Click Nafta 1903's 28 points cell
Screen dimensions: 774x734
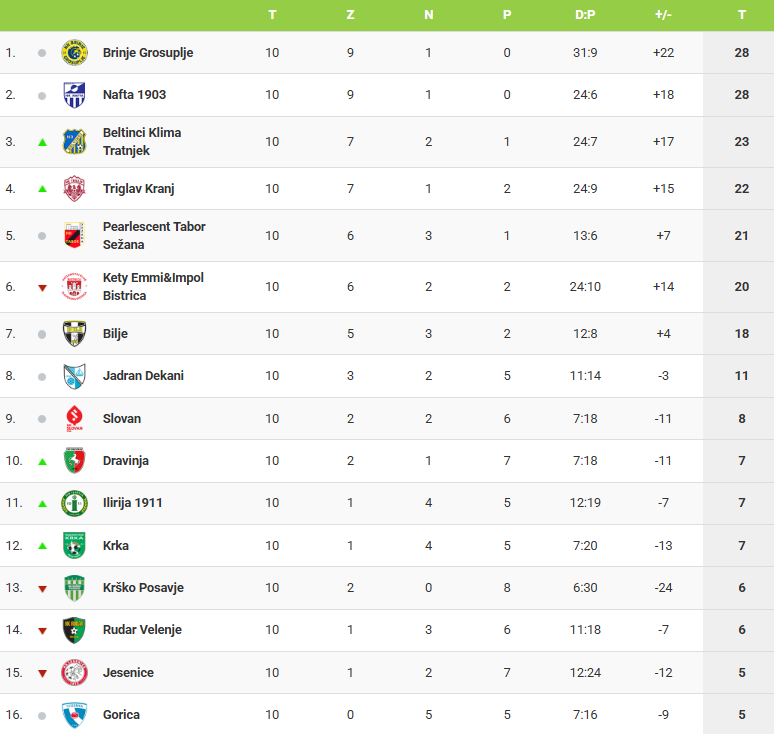741,95
